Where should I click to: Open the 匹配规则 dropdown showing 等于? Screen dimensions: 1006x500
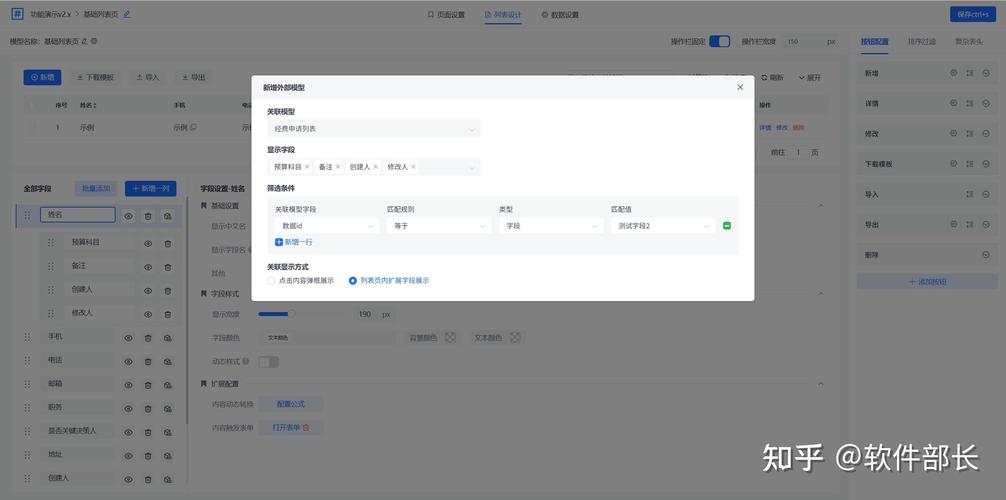[x=439, y=226]
